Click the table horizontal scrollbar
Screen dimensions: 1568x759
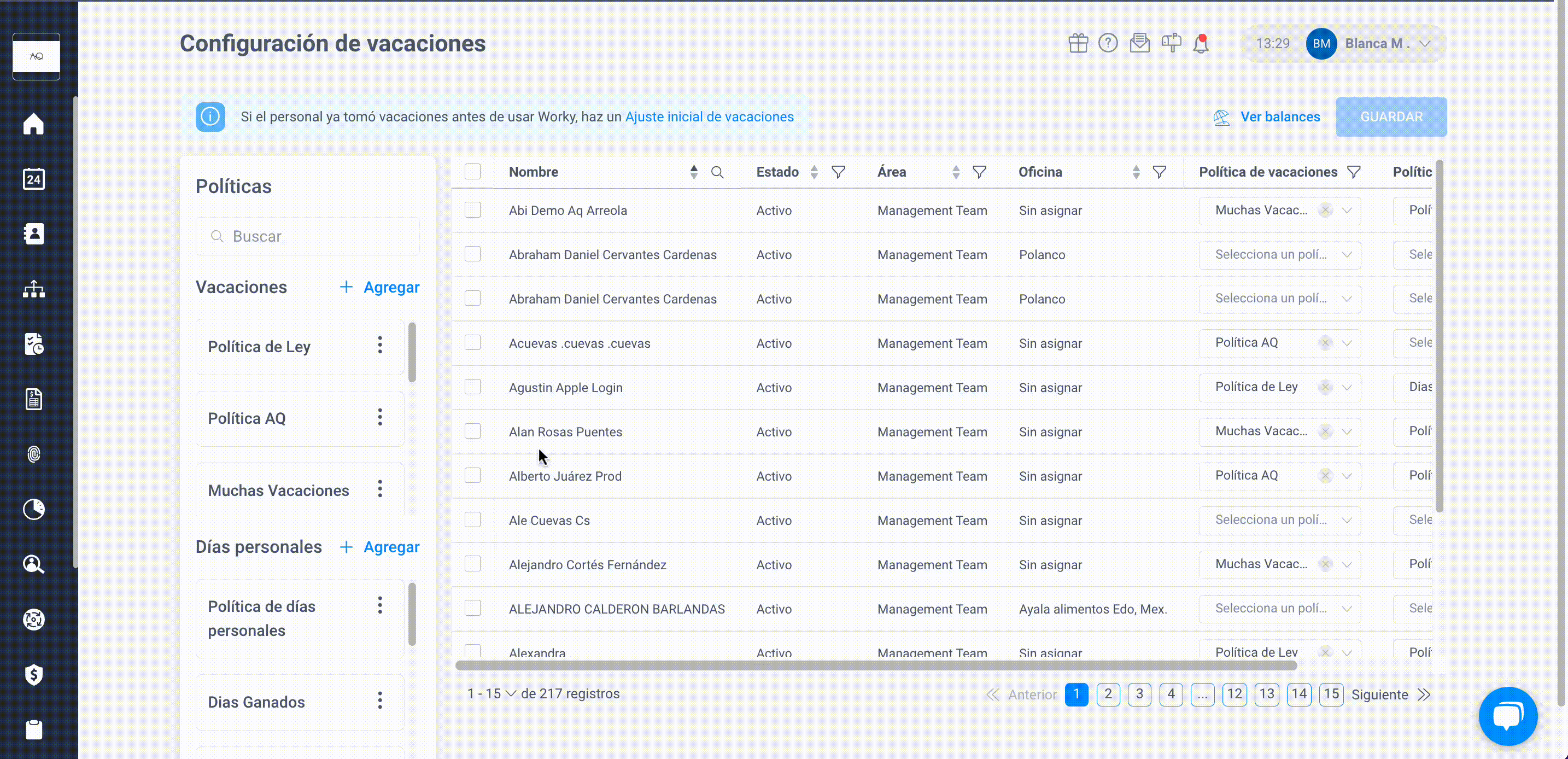coord(876,665)
